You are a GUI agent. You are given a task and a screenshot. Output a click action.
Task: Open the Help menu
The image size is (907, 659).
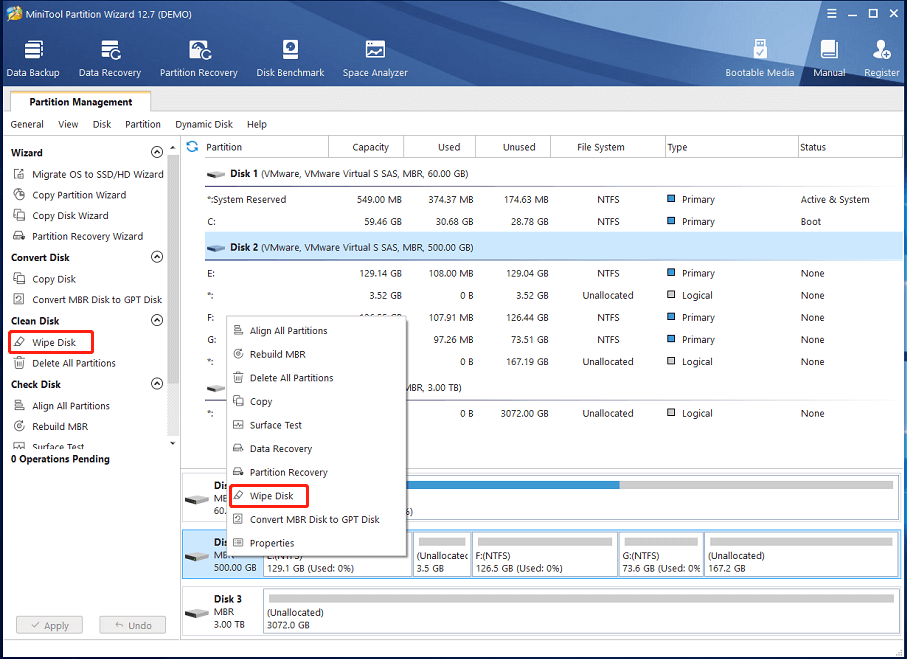pos(257,124)
